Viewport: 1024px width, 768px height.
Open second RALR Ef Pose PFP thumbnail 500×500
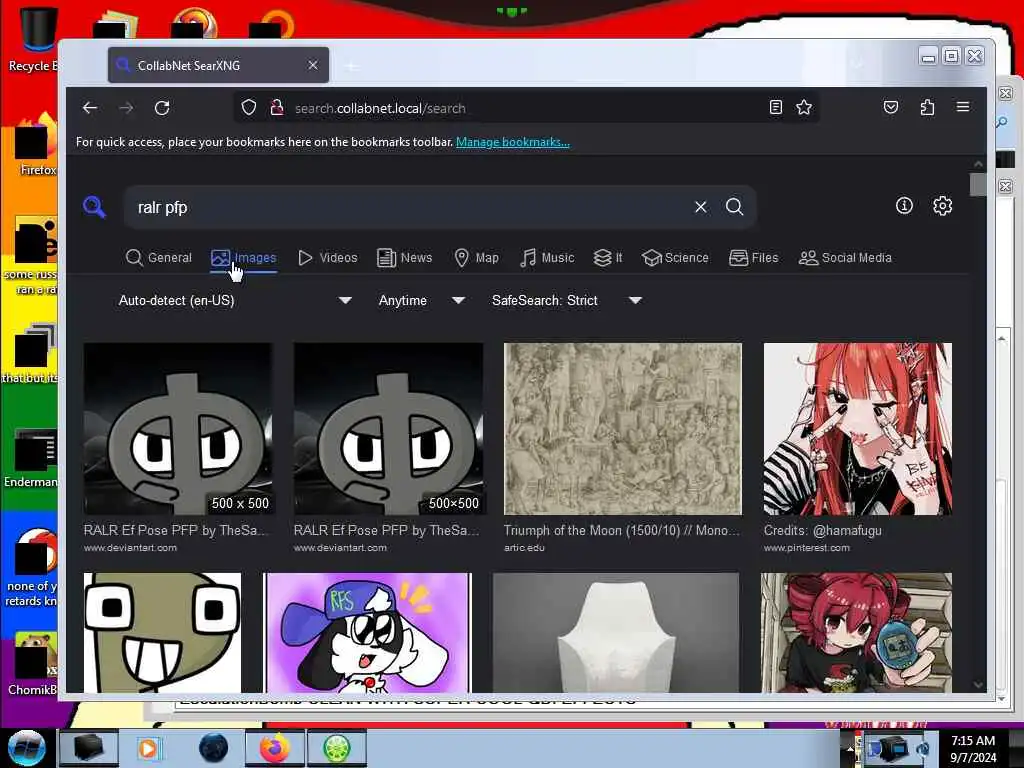coord(389,429)
